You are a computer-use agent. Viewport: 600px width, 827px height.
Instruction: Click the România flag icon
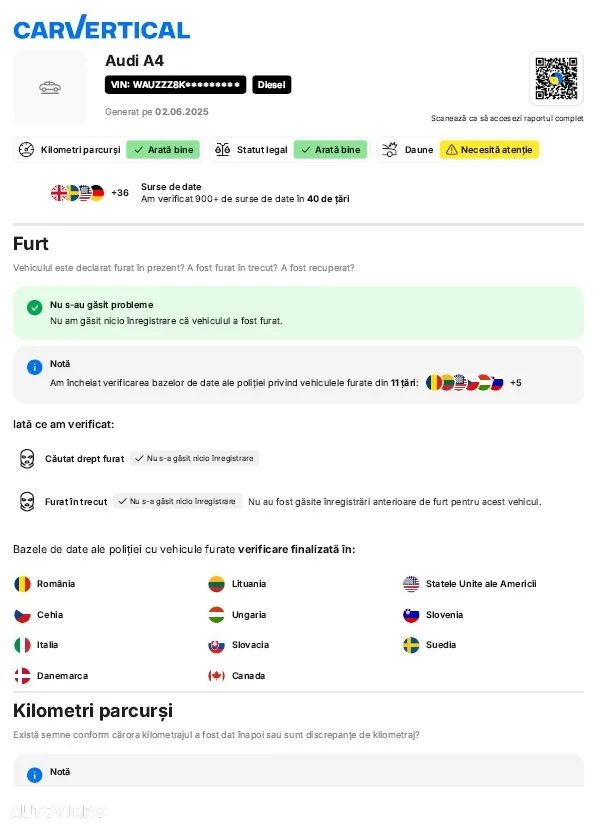(x=22, y=584)
